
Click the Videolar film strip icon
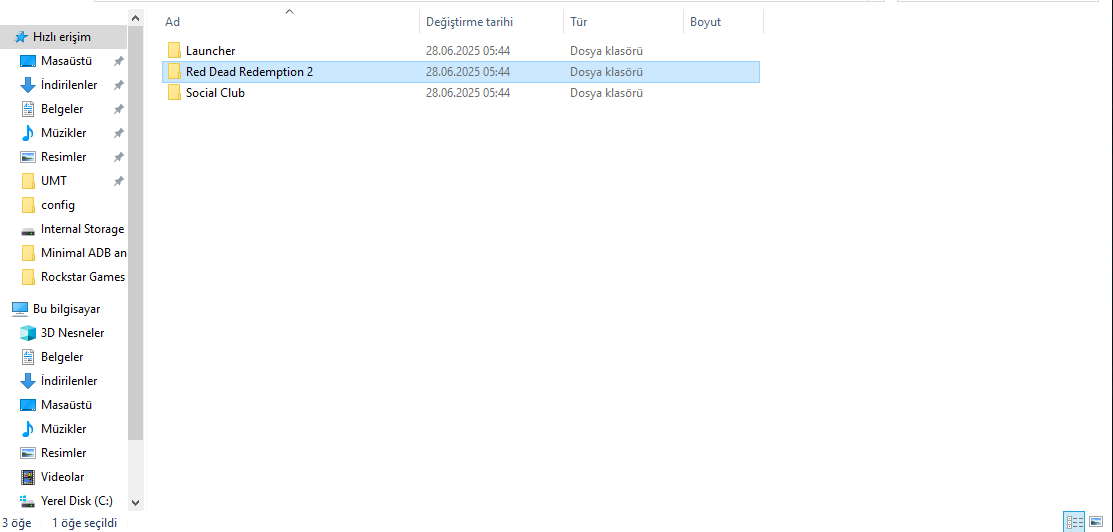[x=28, y=477]
